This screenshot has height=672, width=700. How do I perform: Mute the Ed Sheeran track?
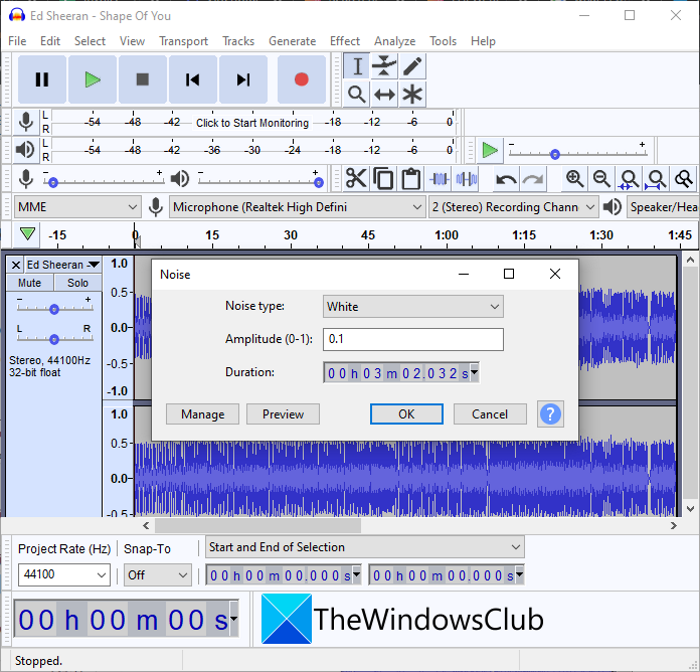coord(30,283)
